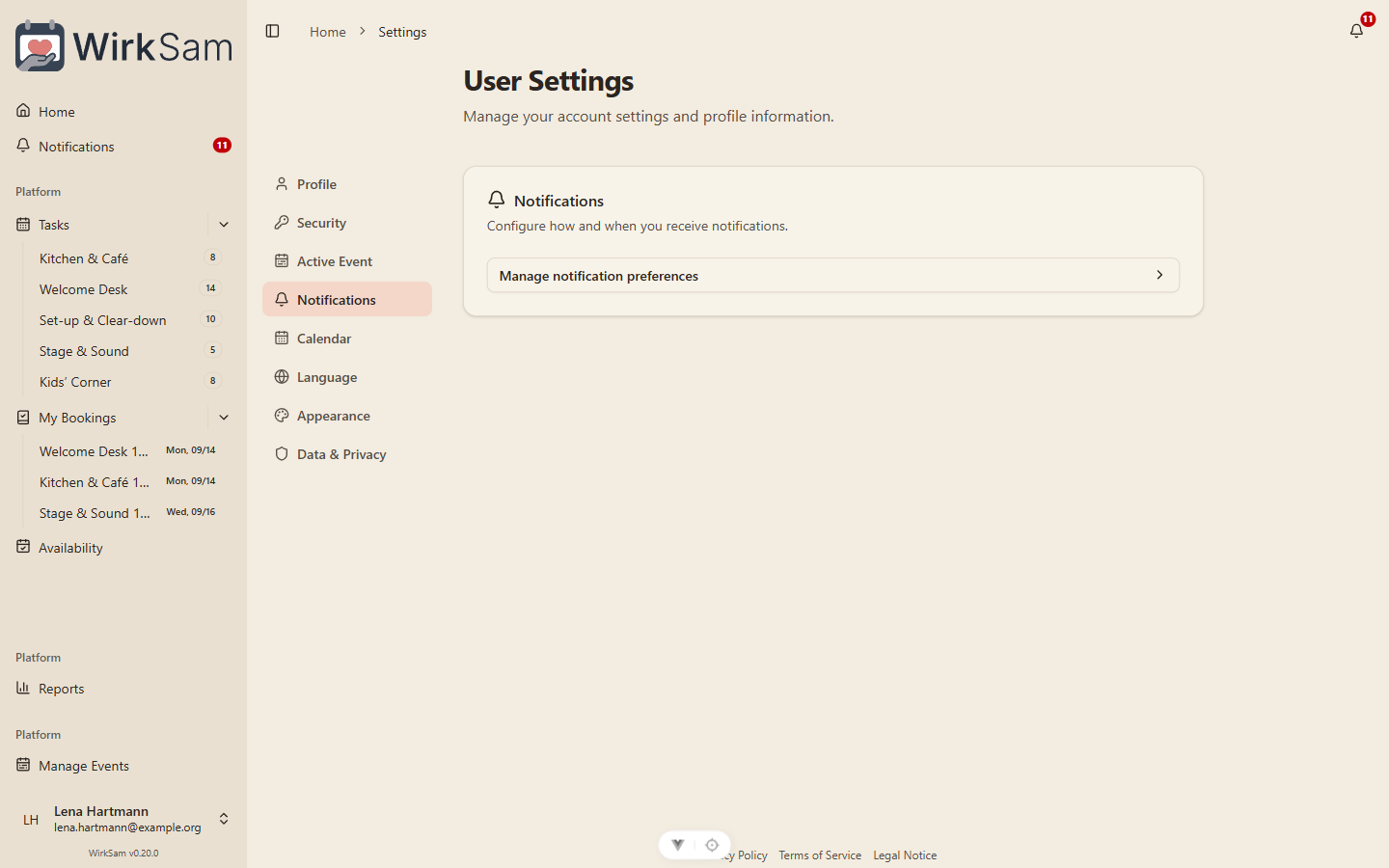Open the Welcome Desk booking on Mon 09/14
Viewport: 1389px width, 868px height.
pos(129,450)
